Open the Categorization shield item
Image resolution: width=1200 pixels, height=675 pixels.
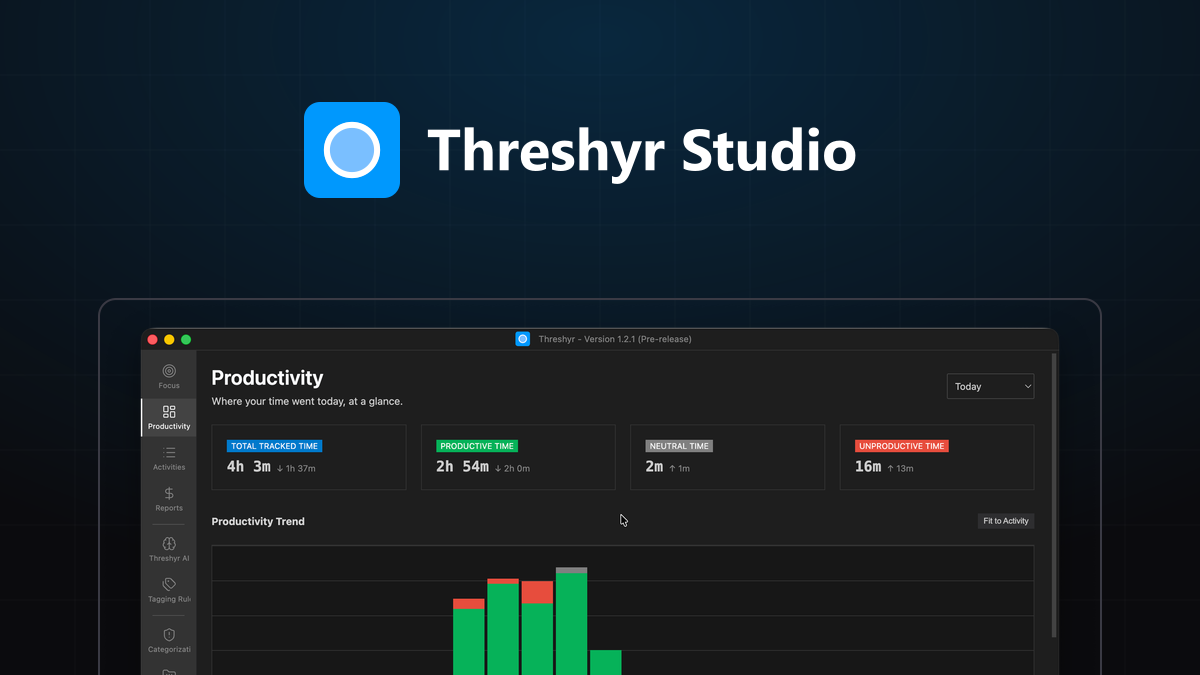[169, 640]
